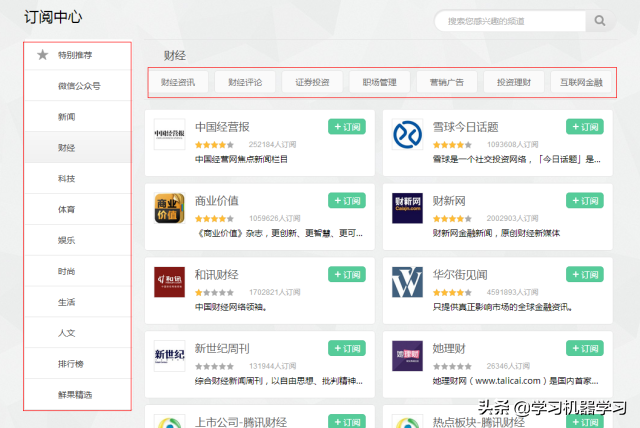
Task: Click the 商业价值 star rating
Action: (x=214, y=219)
